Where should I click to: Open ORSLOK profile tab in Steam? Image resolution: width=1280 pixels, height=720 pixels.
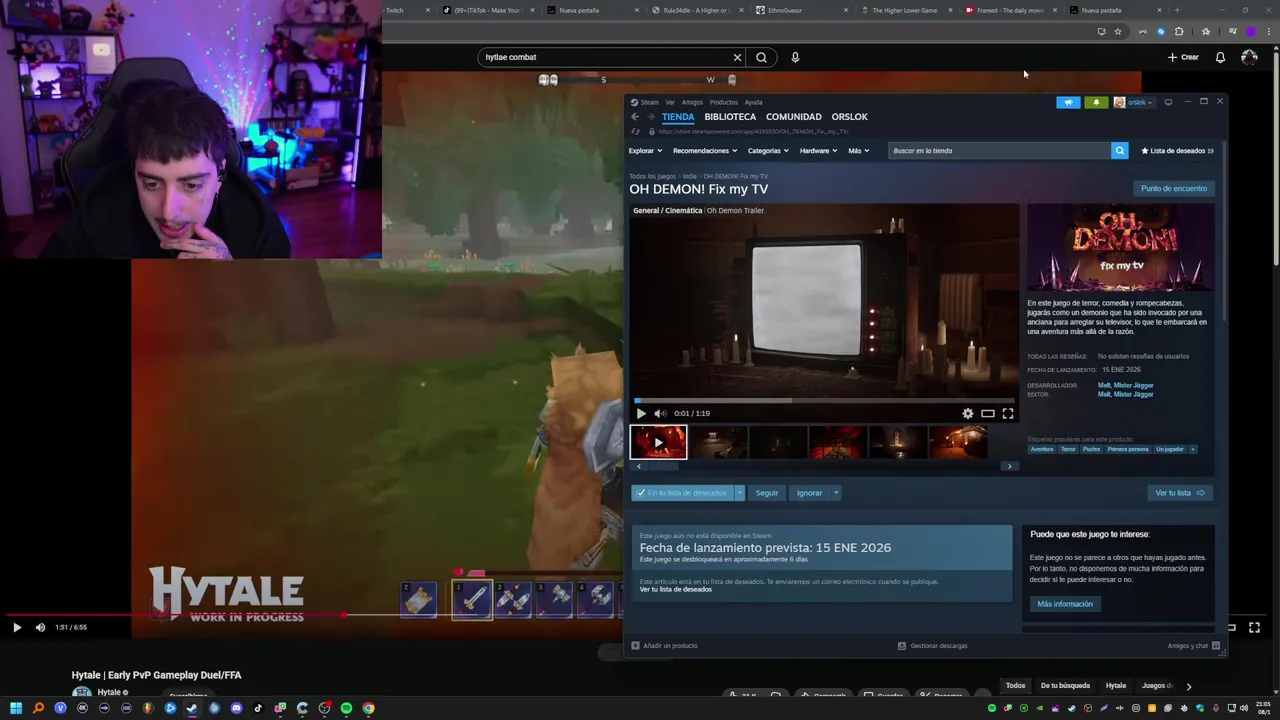[x=849, y=117]
